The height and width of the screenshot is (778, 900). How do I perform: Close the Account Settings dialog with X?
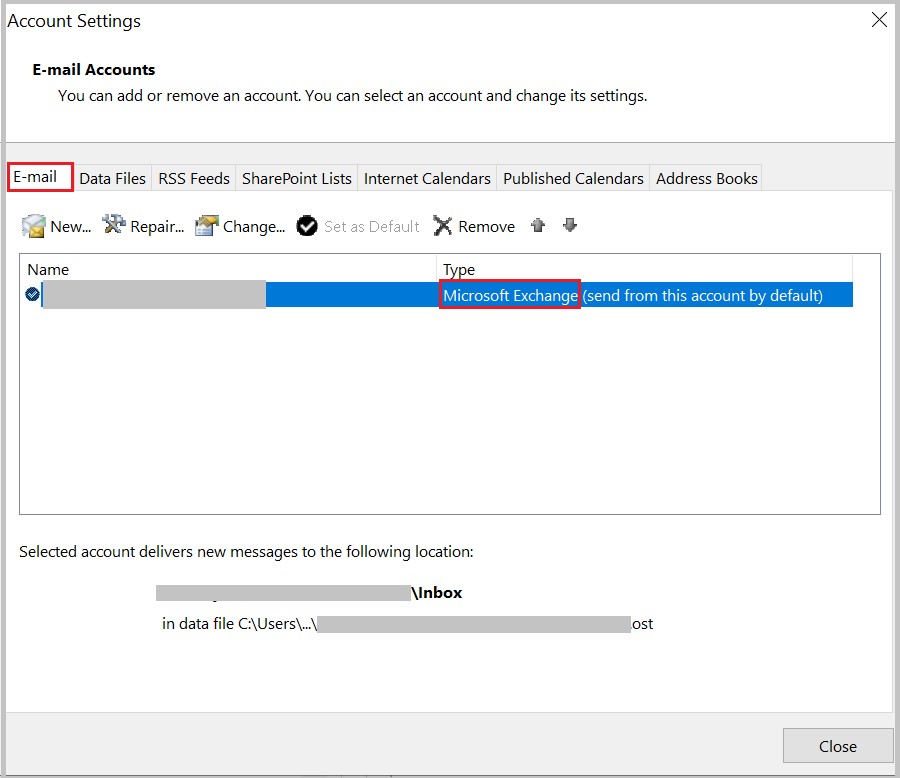pos(879,20)
